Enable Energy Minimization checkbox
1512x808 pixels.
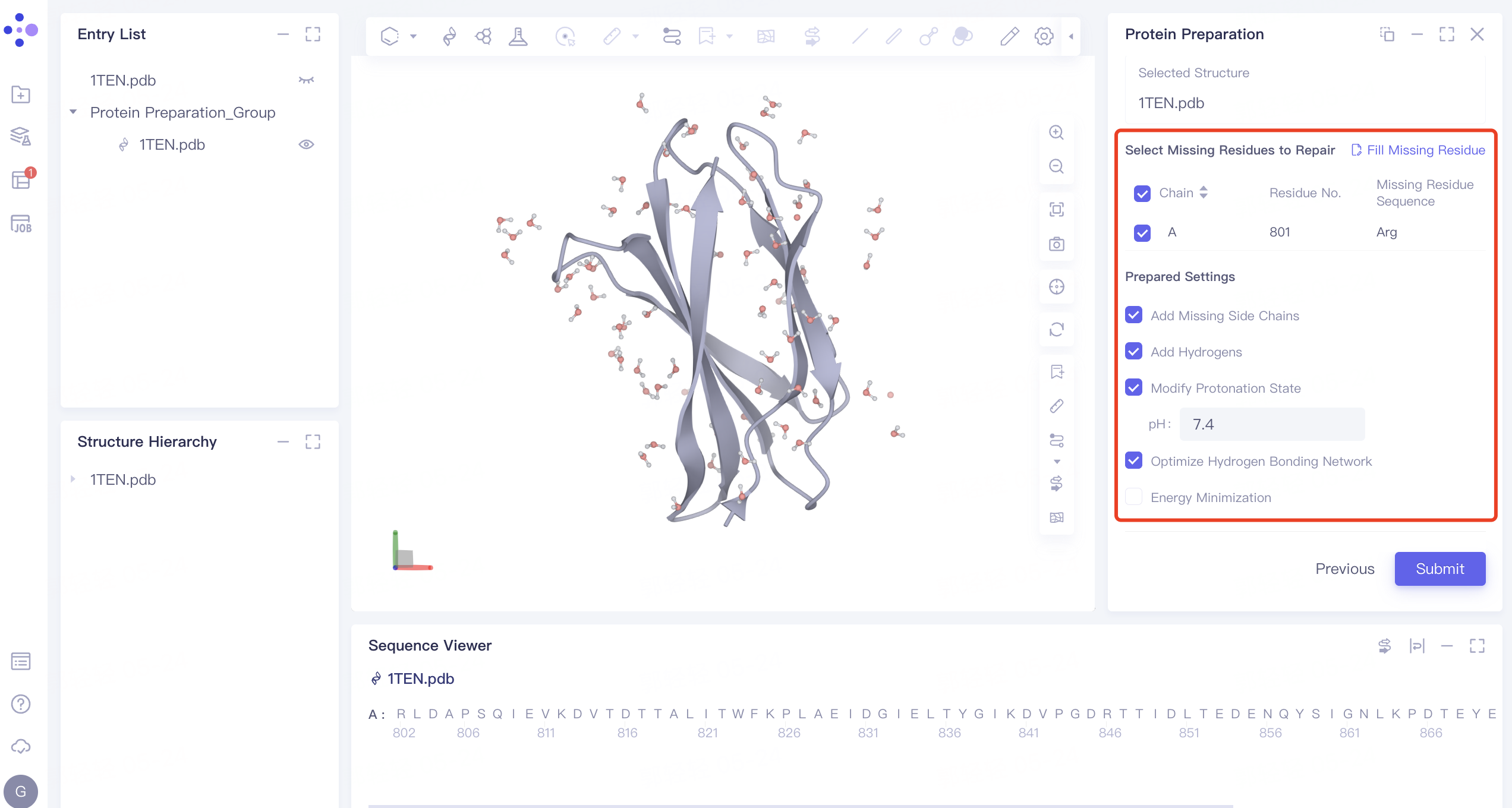point(1133,497)
